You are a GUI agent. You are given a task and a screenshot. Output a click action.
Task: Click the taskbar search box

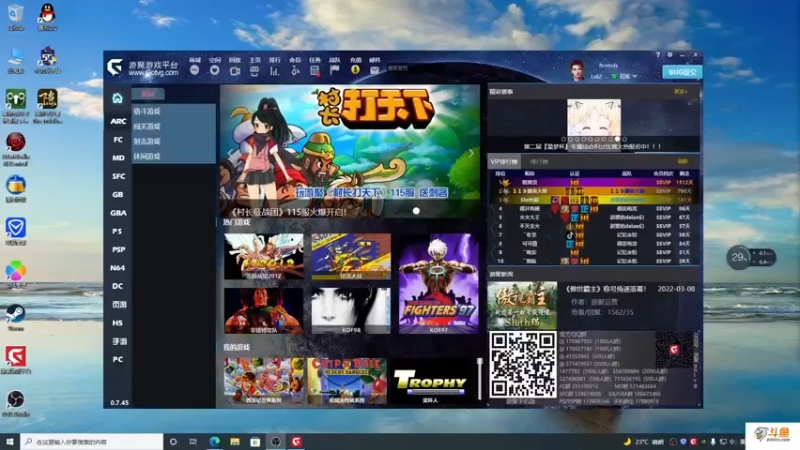[92, 441]
